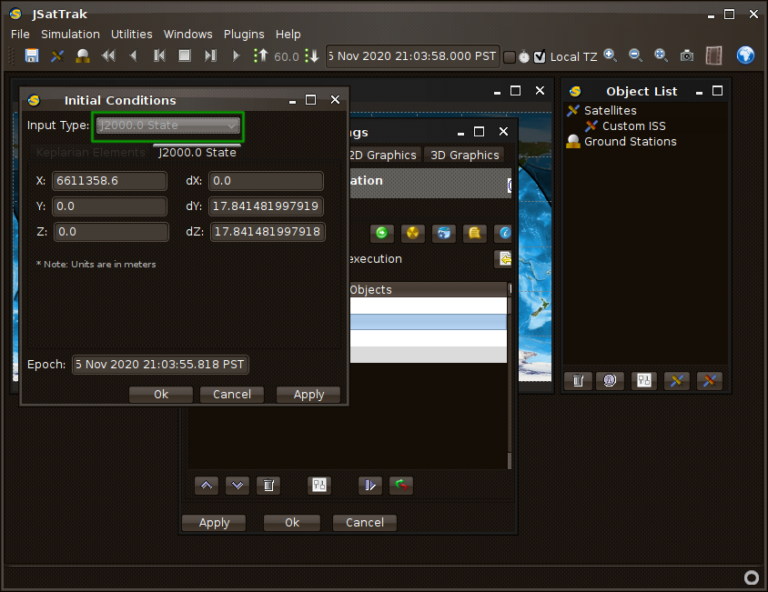Viewport: 768px width, 592px height.
Task: Click the camera screenshot icon
Action: click(x=687, y=56)
